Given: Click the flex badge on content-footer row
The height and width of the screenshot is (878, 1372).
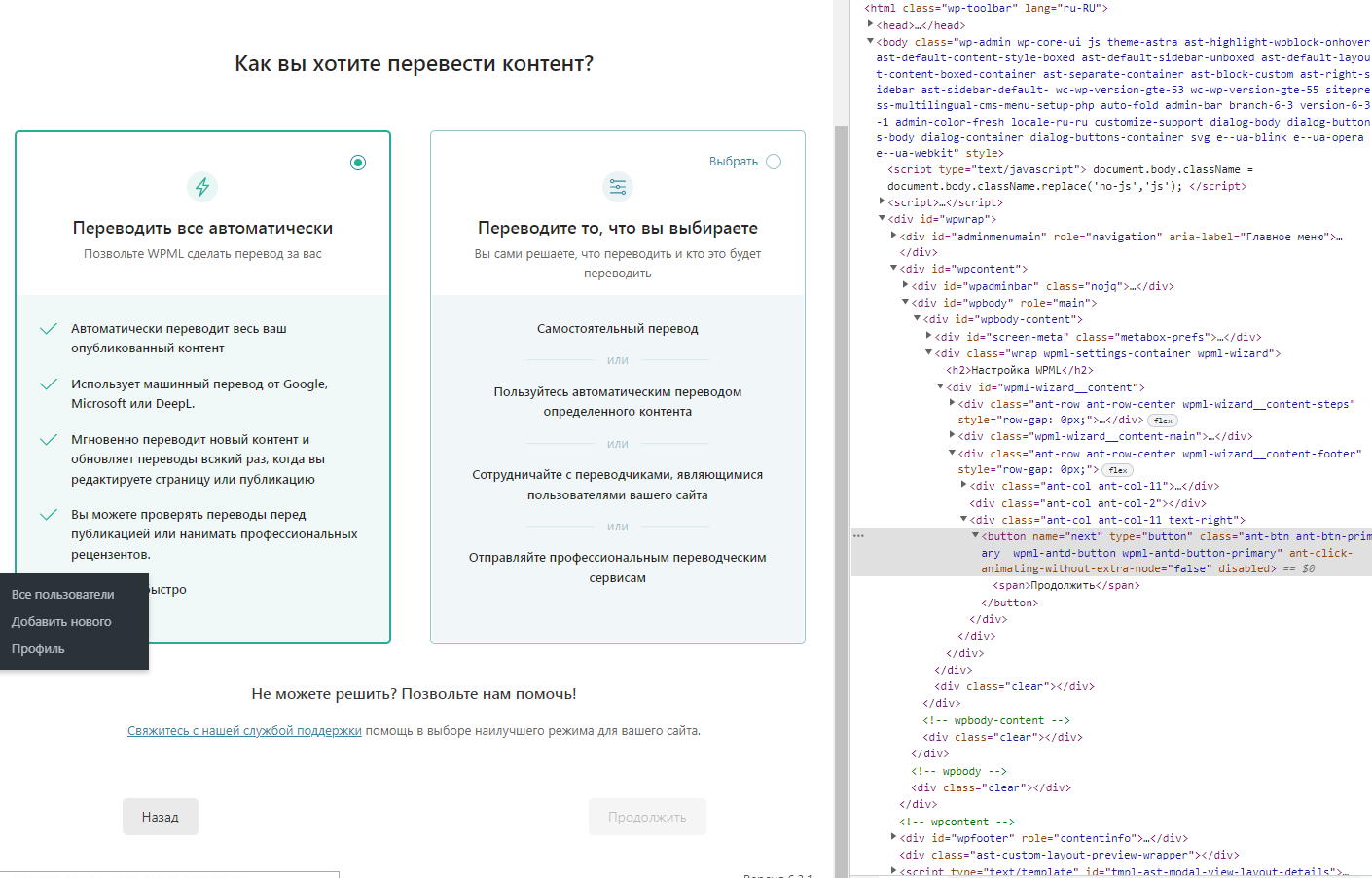Looking at the screenshot, I should (1117, 470).
